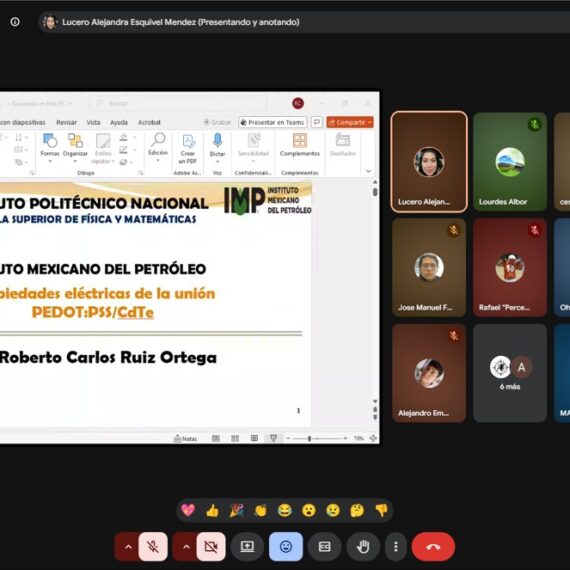Image resolution: width=570 pixels, height=570 pixels.
Task: Send sad face emoji reaction
Action: [333, 510]
